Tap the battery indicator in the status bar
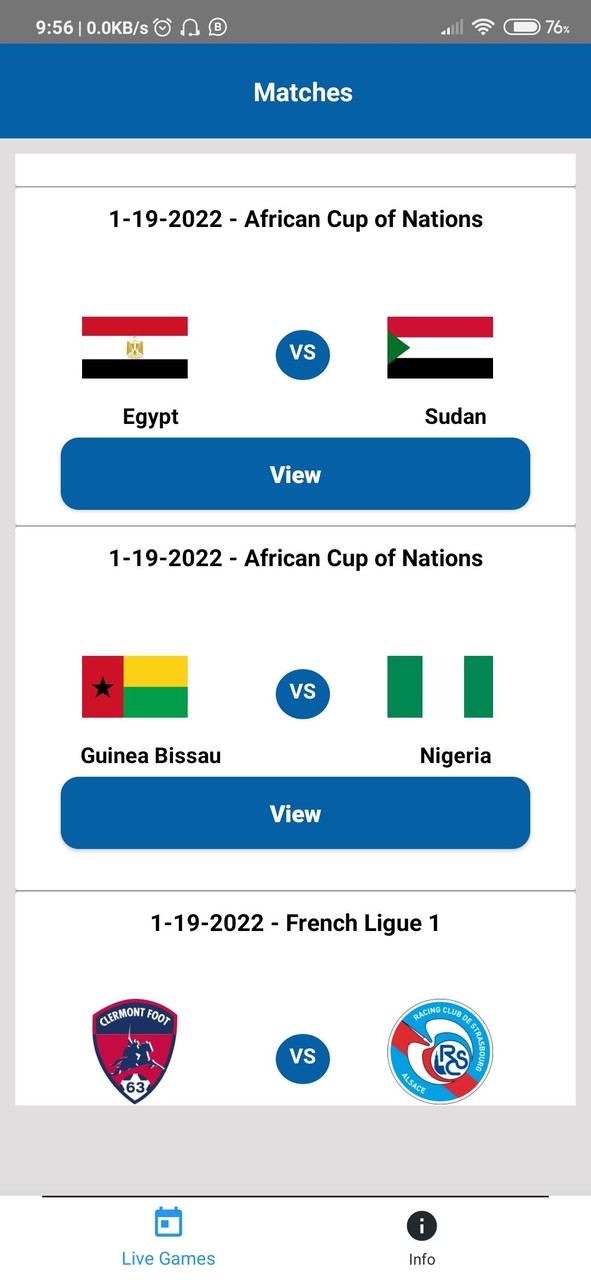The height and width of the screenshot is (1280, 591). point(525,27)
